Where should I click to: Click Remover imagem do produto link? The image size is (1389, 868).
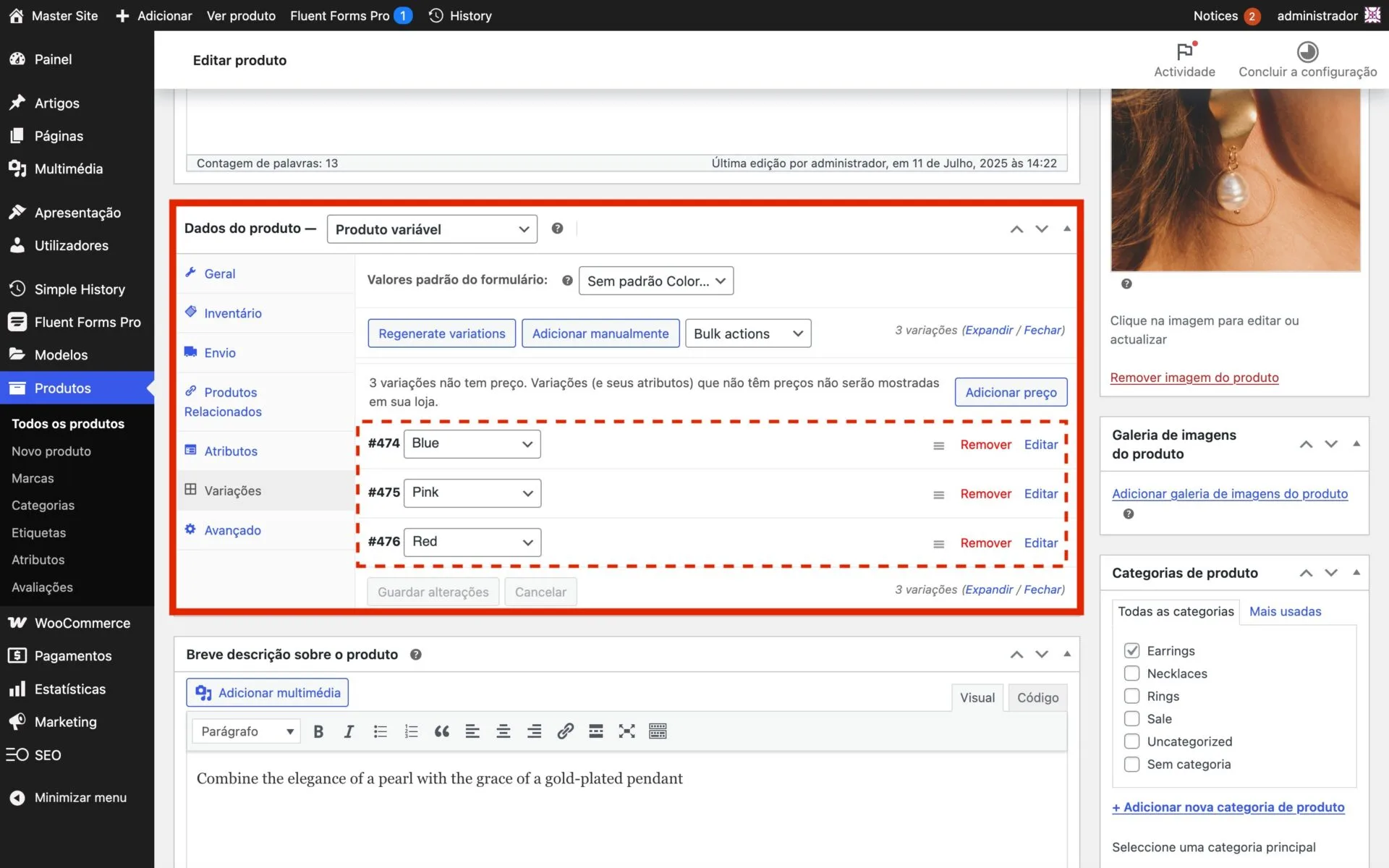click(1194, 378)
